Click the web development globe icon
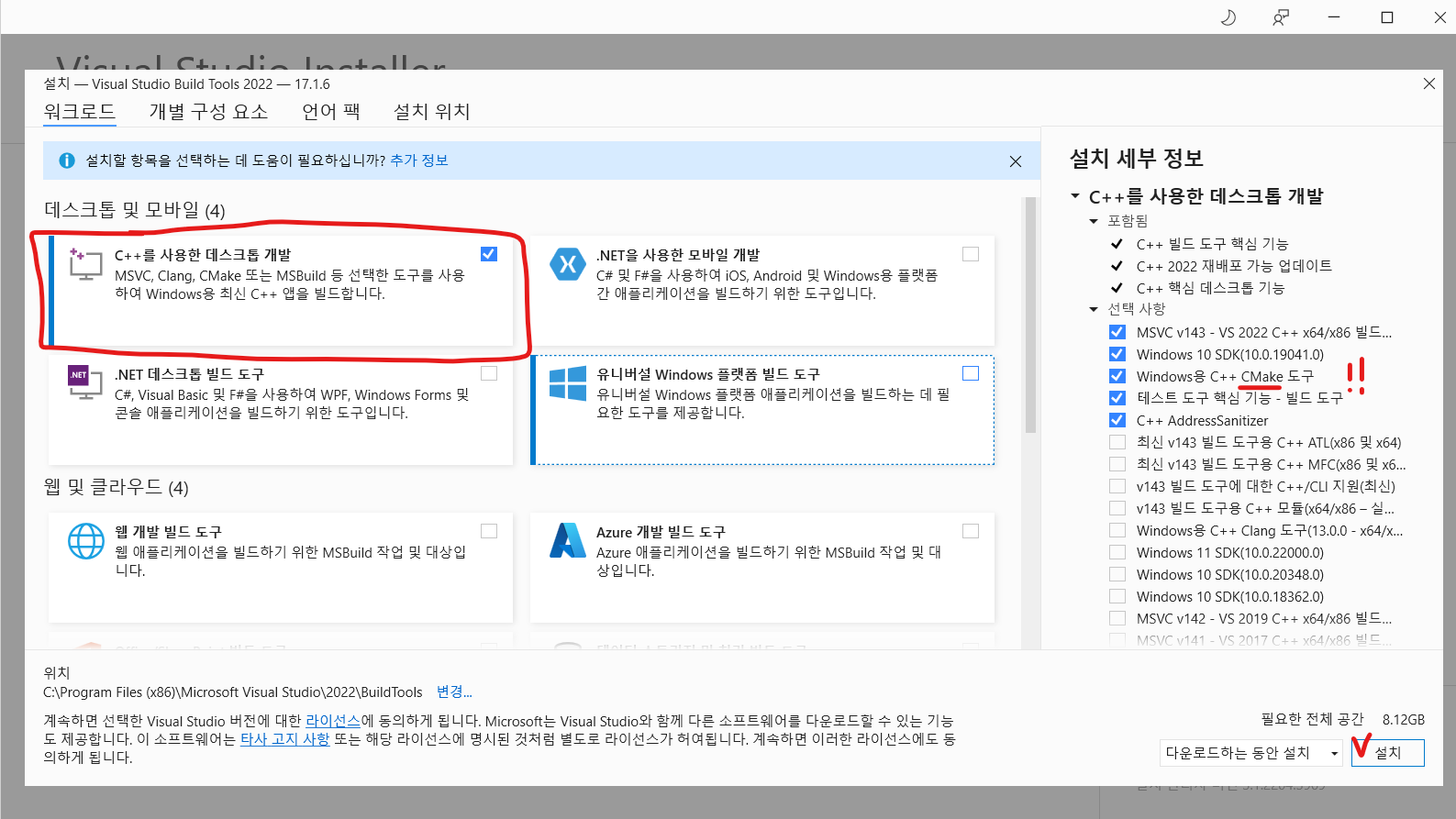The image size is (1456, 819). click(86, 541)
